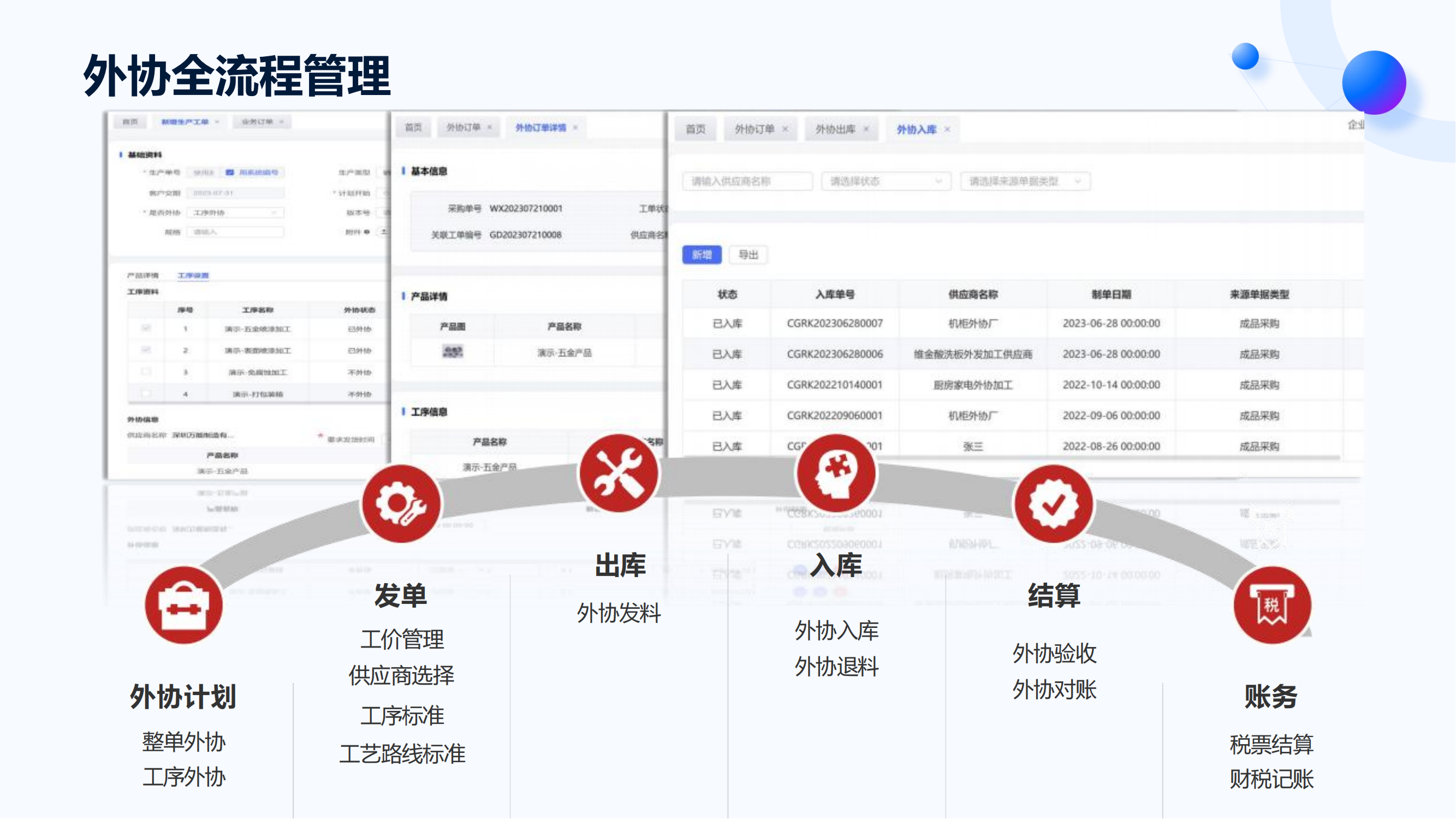The height and width of the screenshot is (819, 1456).
Task: Click the checkmark badge icon above 结算
Action: click(x=1054, y=503)
